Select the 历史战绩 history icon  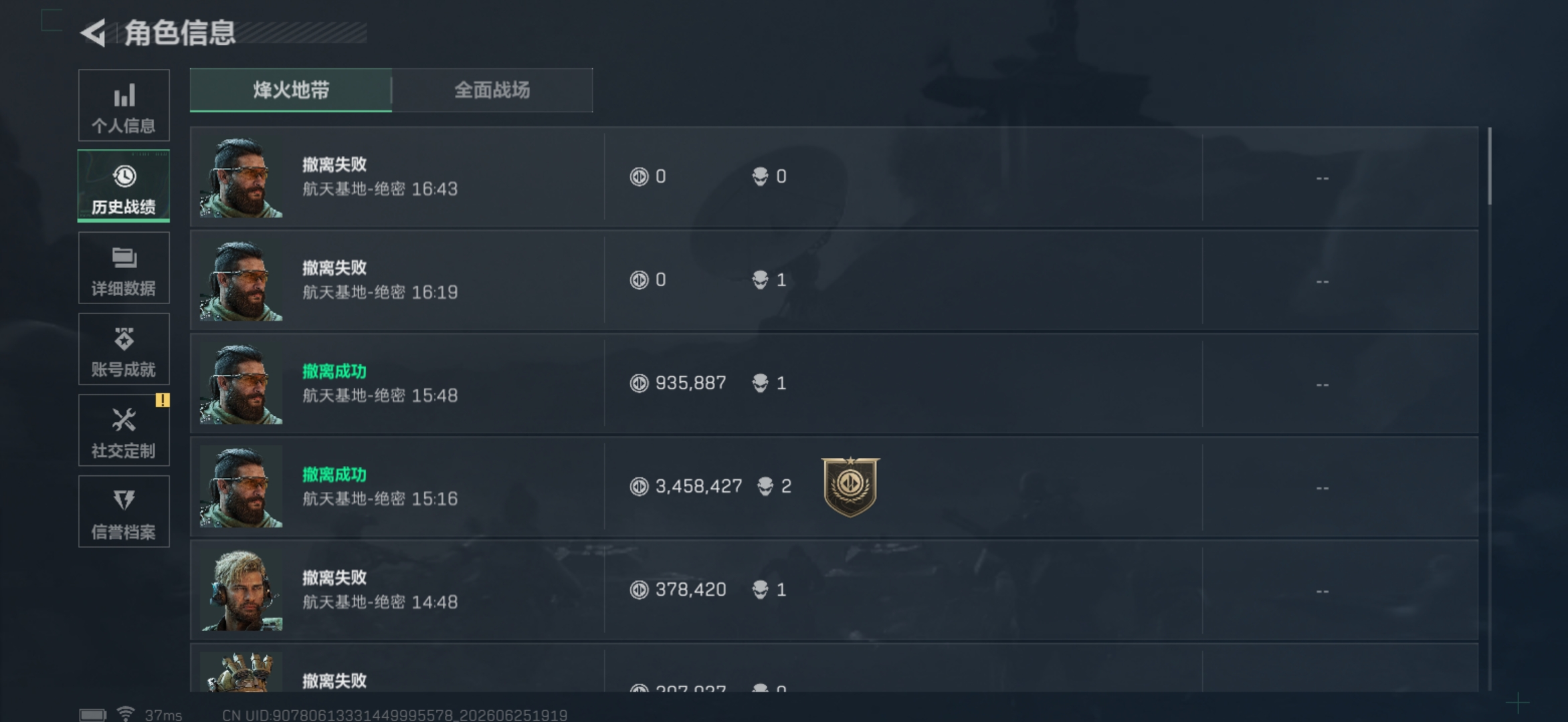click(124, 176)
